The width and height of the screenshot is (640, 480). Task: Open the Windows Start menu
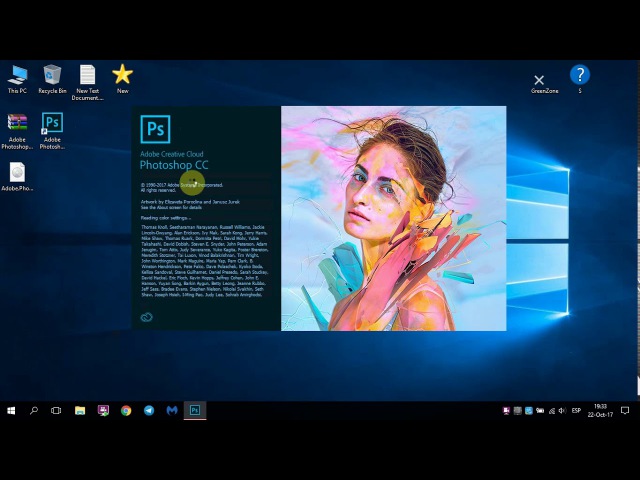11,411
